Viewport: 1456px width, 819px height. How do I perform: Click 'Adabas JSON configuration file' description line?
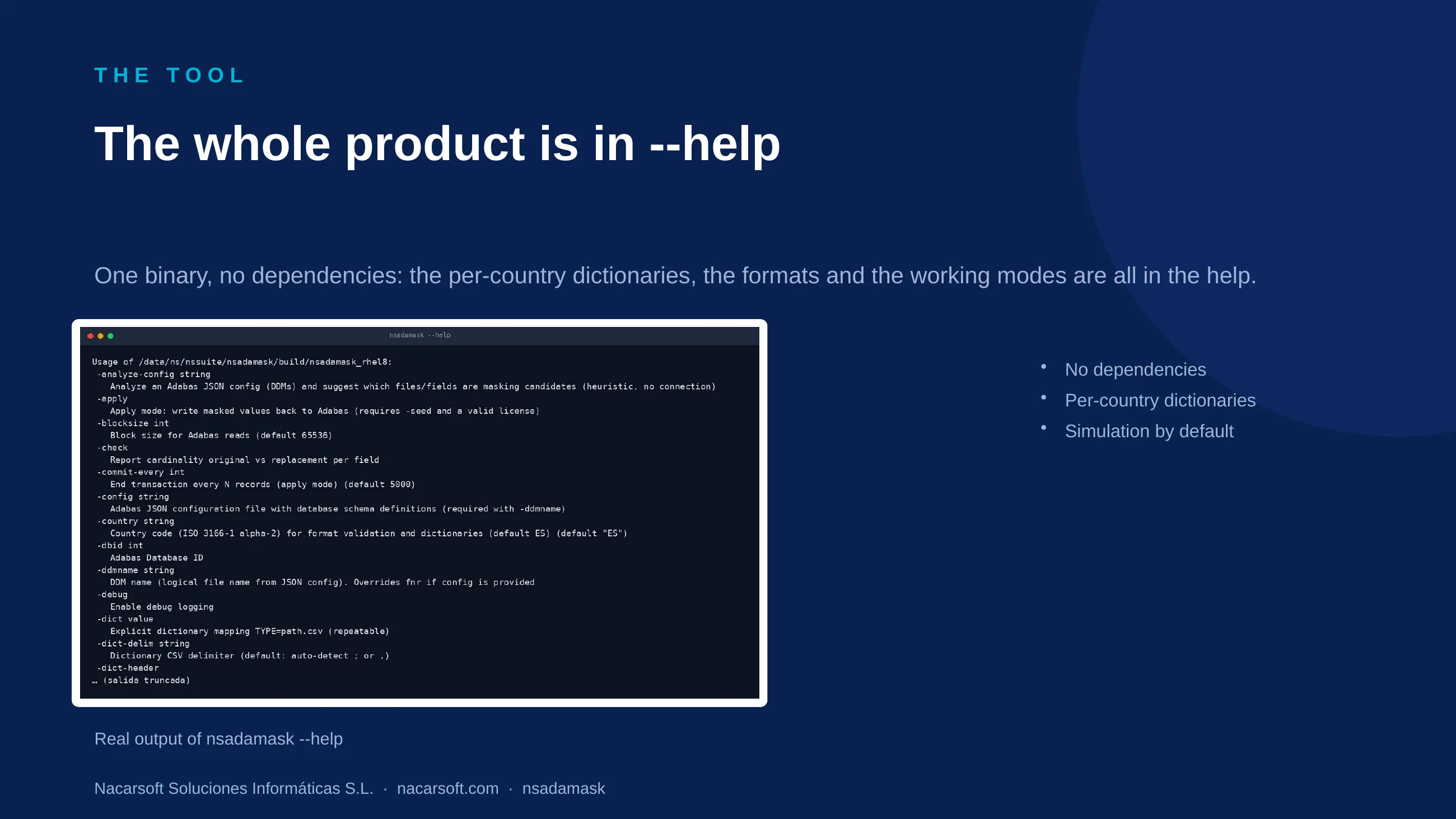[x=338, y=509]
